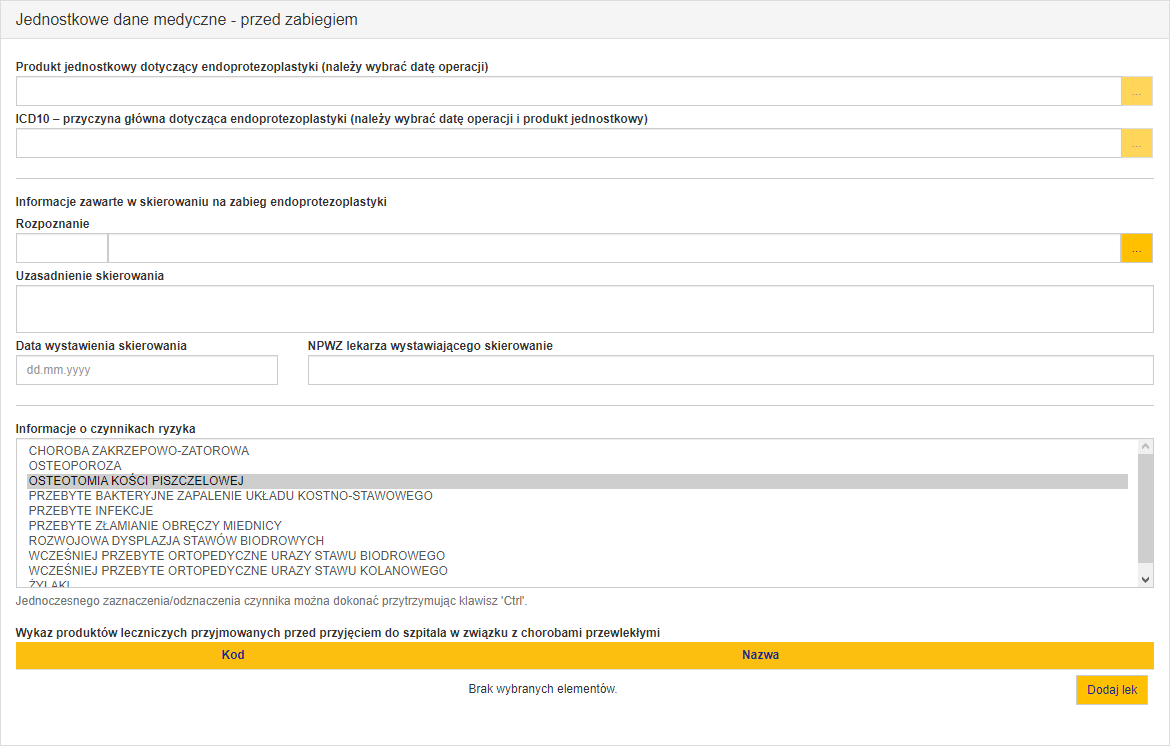The width and height of the screenshot is (1170, 746).
Task: Select PRZEBYTE INFEKCJE risk factor
Action: click(x=91, y=511)
